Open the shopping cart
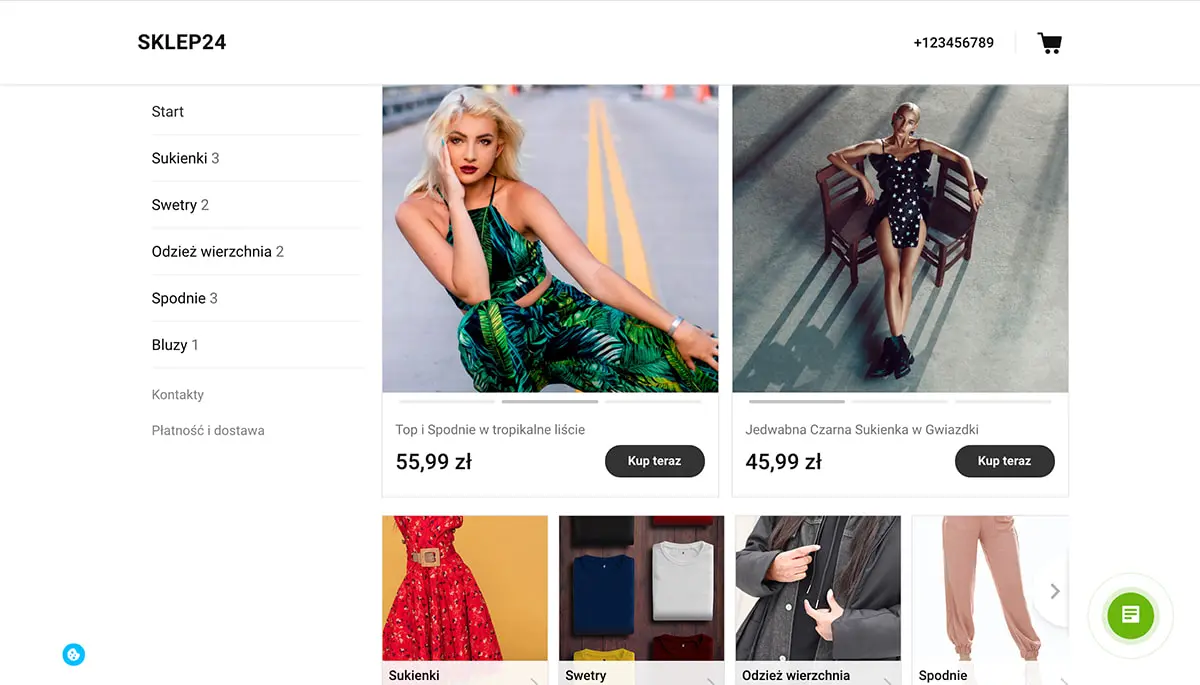Screen dimensions: 1200x685 [x=1049, y=43]
